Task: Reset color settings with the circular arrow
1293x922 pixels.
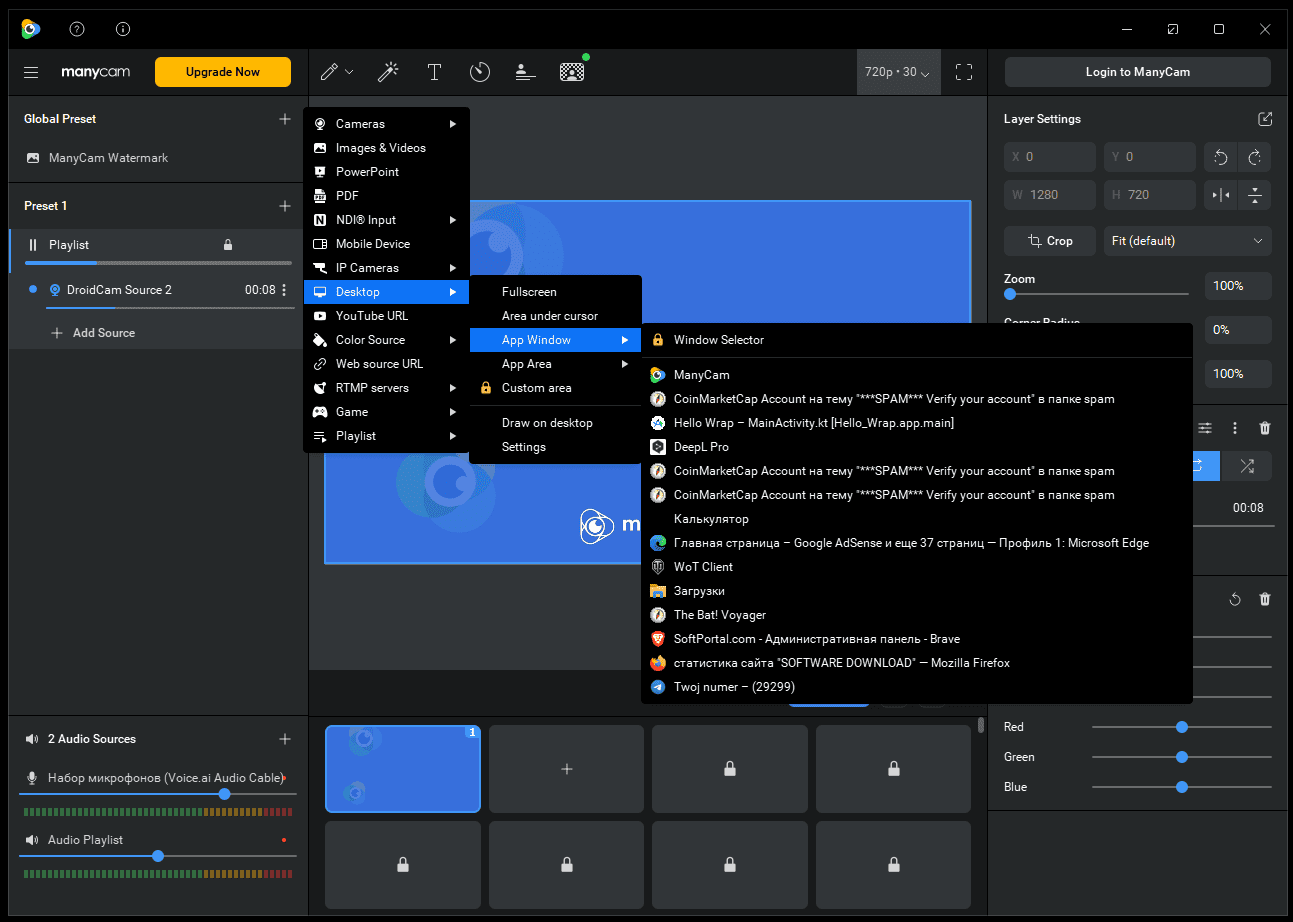Action: coord(1235,599)
